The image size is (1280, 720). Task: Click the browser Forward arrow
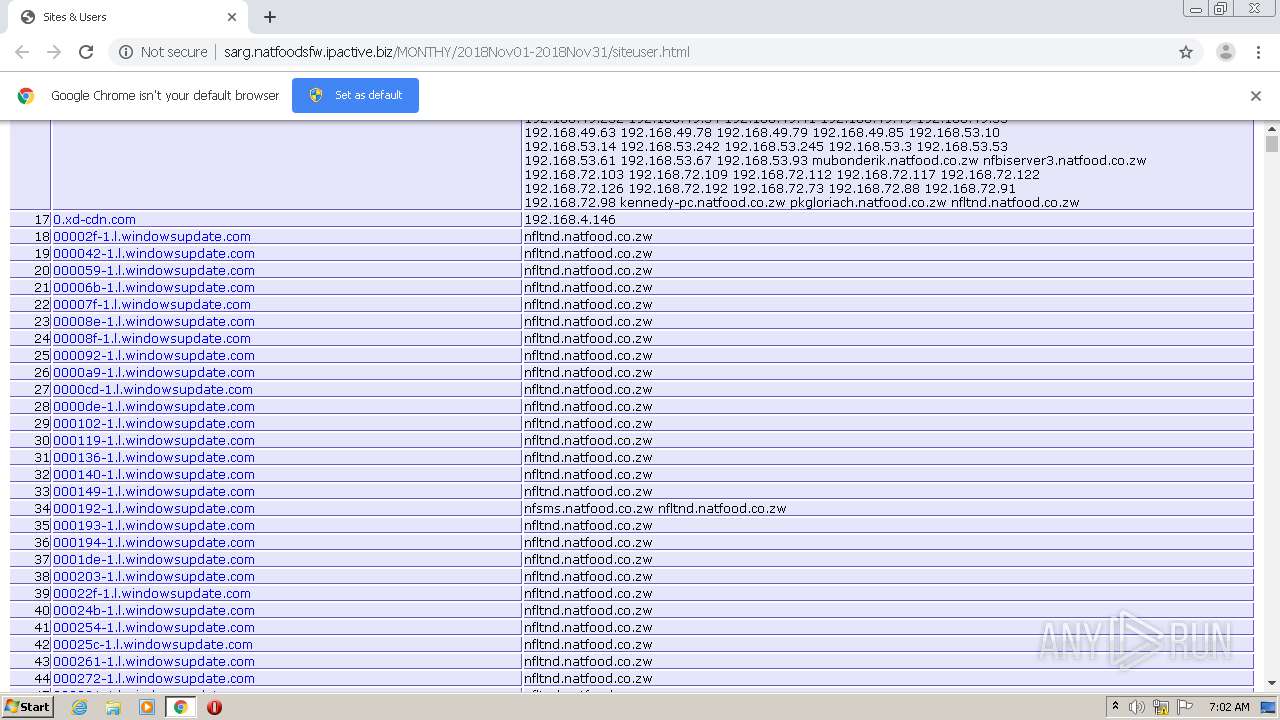pyautogui.click(x=54, y=52)
